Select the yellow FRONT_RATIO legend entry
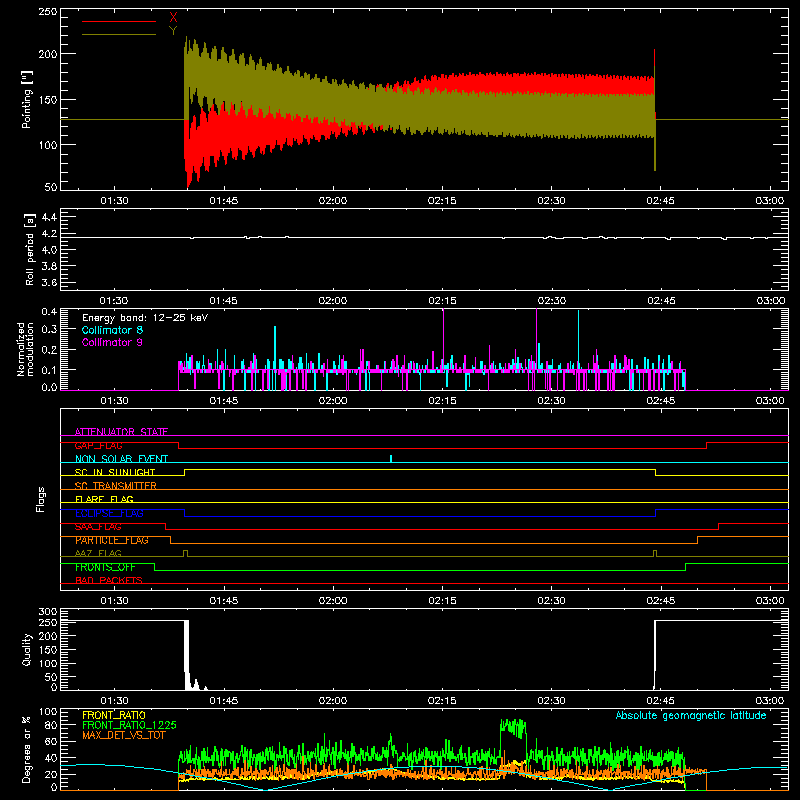Screen dimensions: 800x800 114,715
